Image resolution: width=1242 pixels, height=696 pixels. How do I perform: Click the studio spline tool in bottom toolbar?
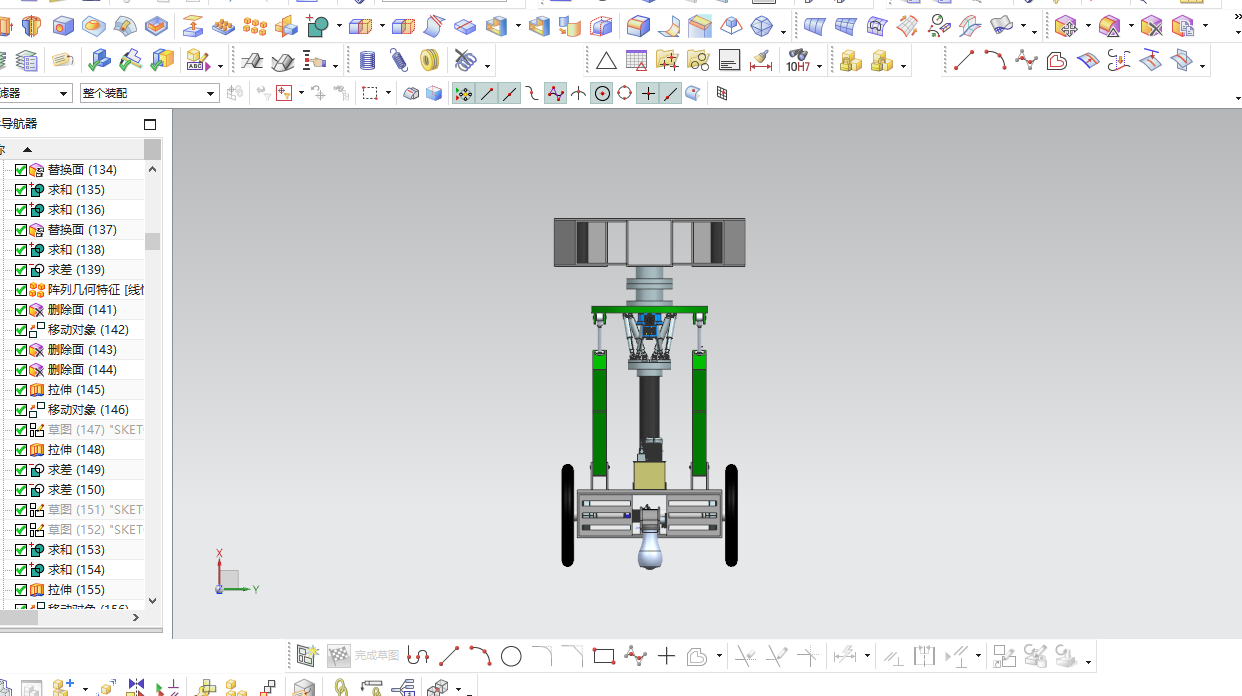(635, 656)
